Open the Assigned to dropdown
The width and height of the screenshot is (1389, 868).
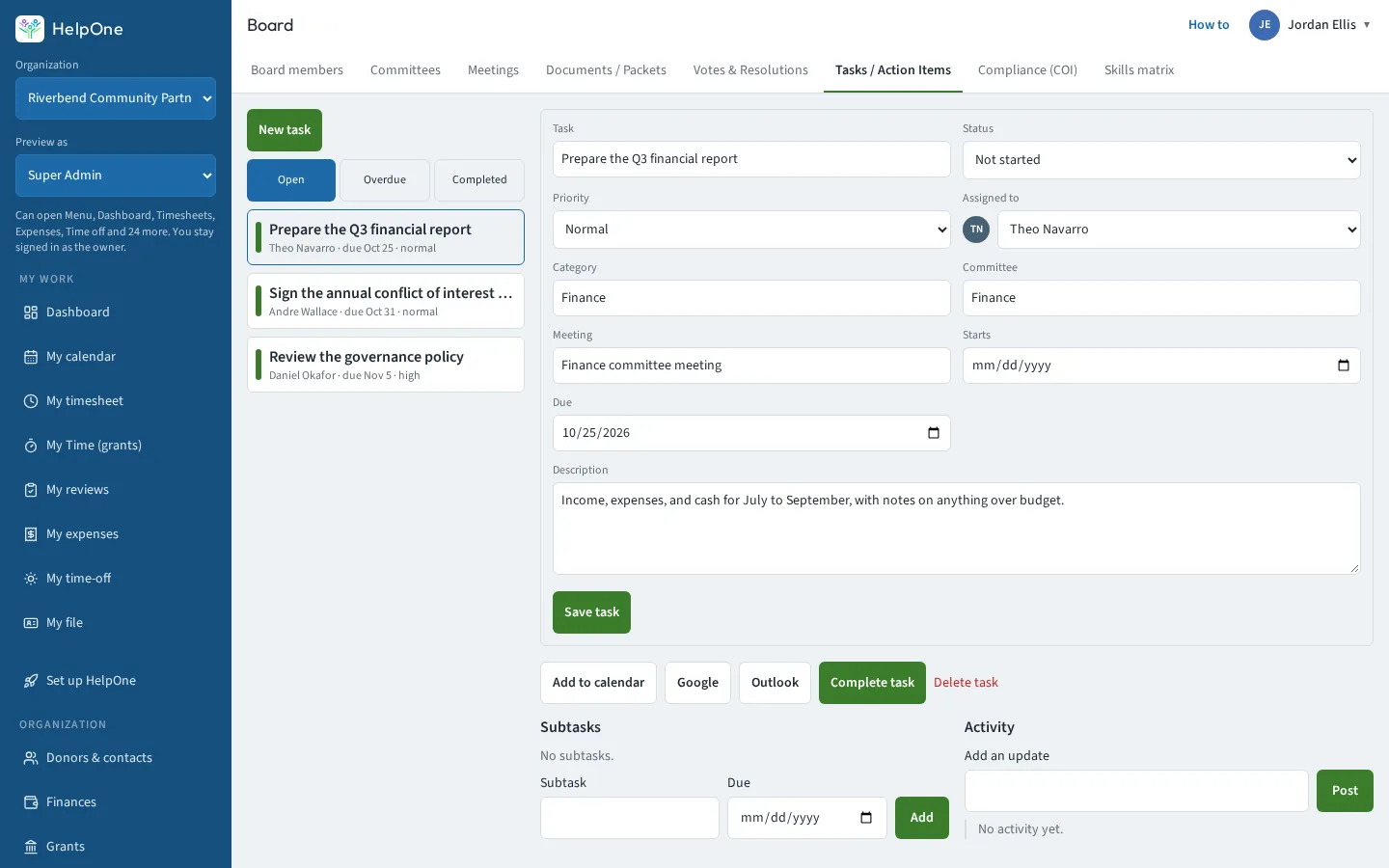(1179, 230)
